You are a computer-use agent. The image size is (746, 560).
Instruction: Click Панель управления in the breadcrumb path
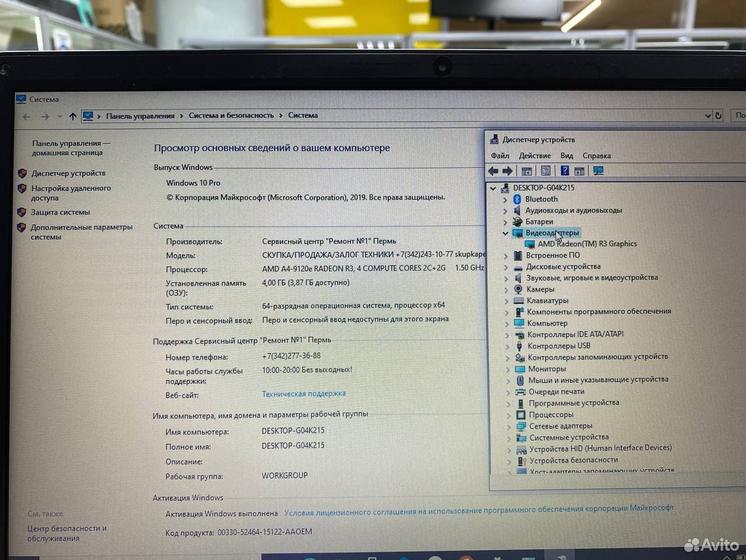pyautogui.click(x=139, y=116)
